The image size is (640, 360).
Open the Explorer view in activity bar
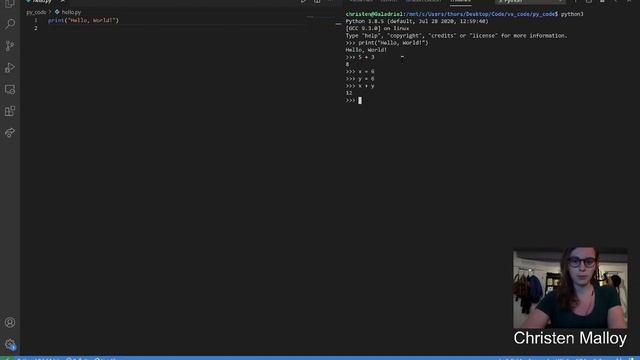coord(10,4)
